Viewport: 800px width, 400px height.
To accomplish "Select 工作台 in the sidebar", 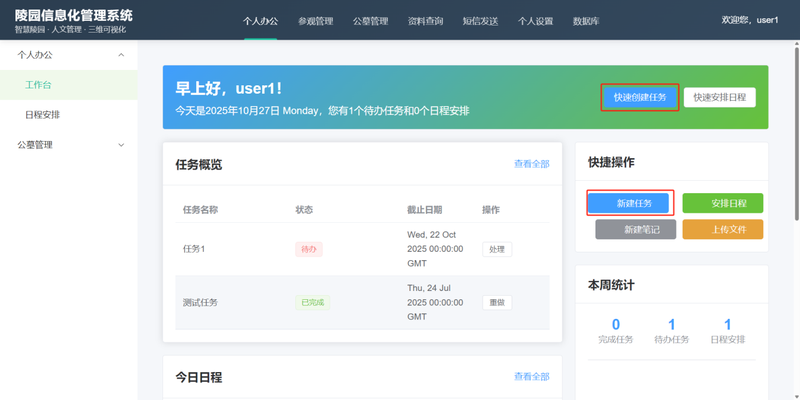I will coord(39,85).
